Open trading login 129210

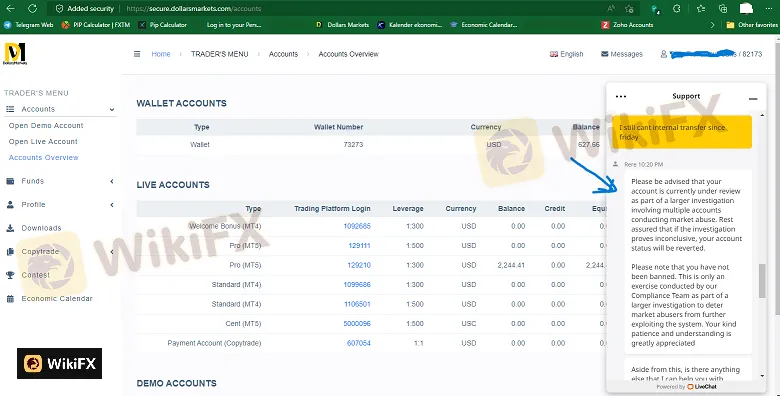point(359,265)
